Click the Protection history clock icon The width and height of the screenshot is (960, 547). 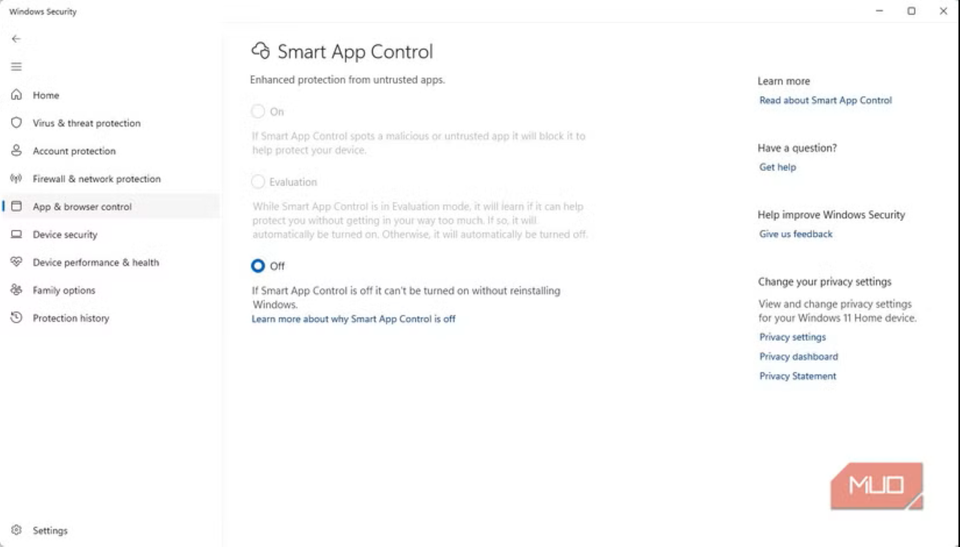(x=16, y=318)
